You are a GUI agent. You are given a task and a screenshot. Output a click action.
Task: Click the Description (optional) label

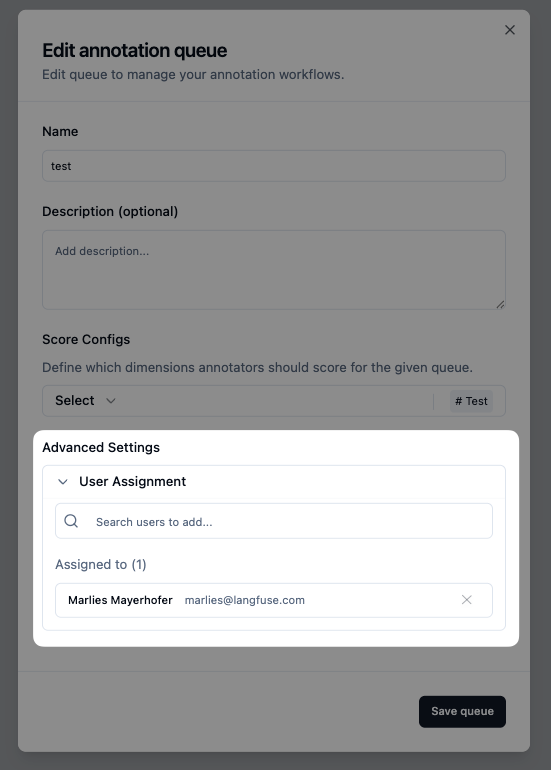click(x=110, y=212)
